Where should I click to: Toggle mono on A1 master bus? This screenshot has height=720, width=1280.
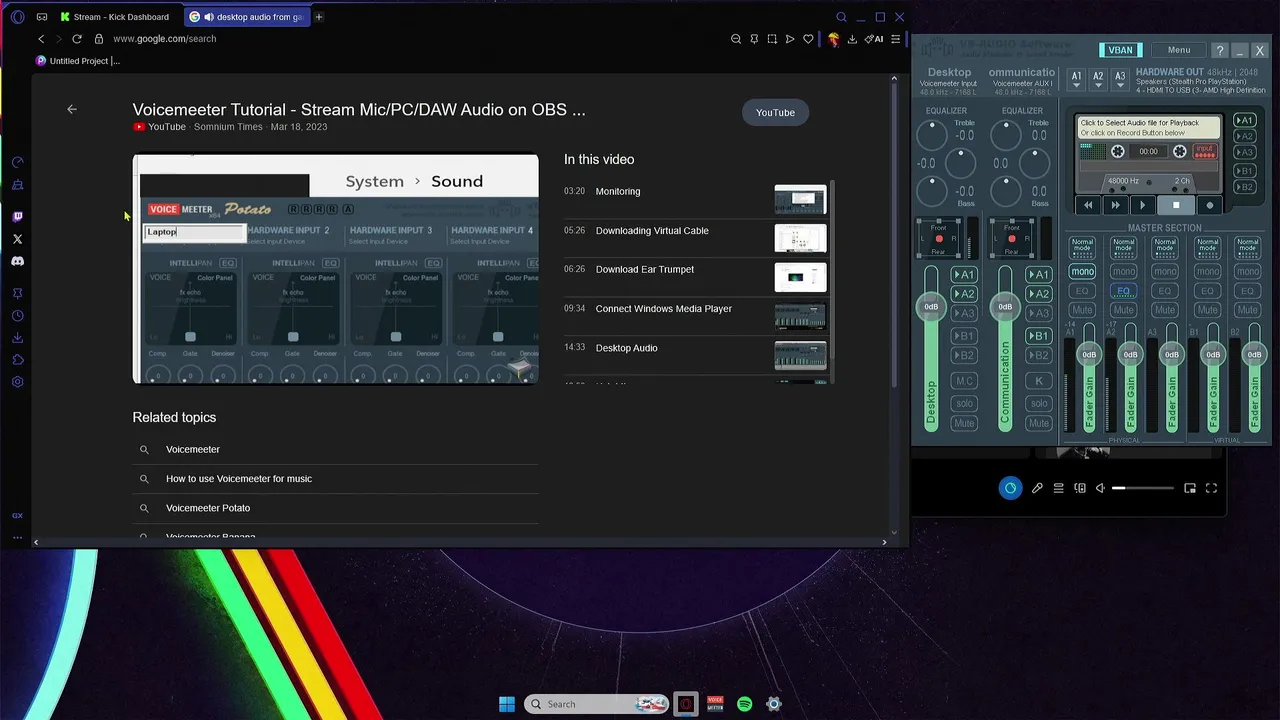point(1082,271)
